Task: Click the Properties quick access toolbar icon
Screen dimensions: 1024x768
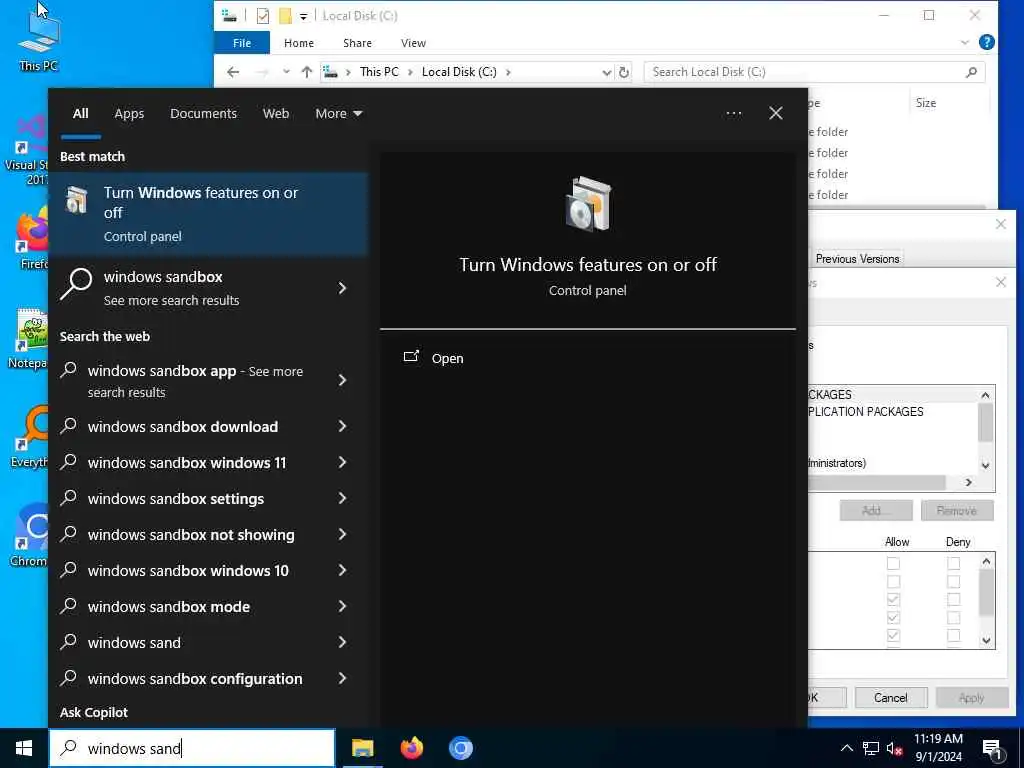Action: coord(263,16)
